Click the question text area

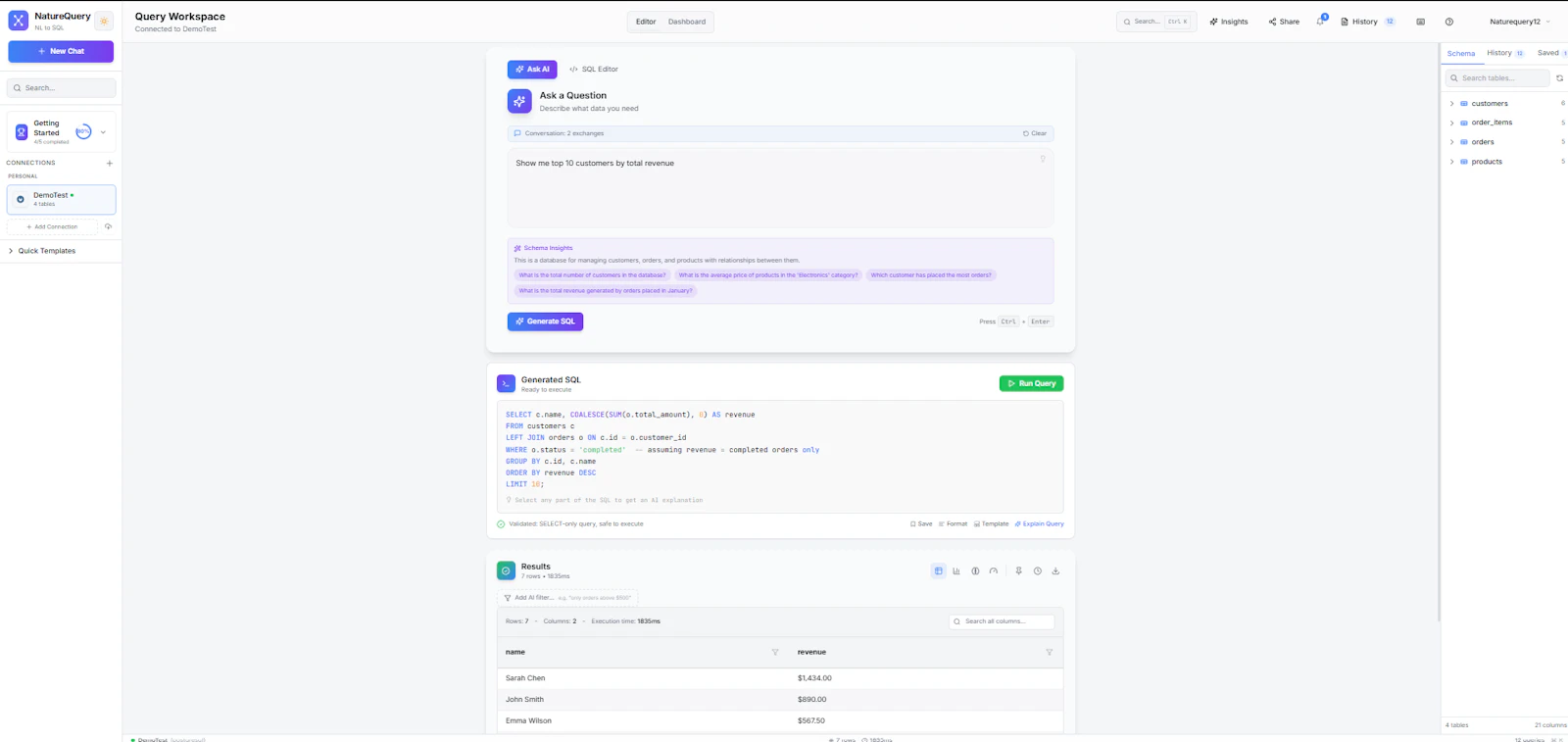(x=780, y=188)
